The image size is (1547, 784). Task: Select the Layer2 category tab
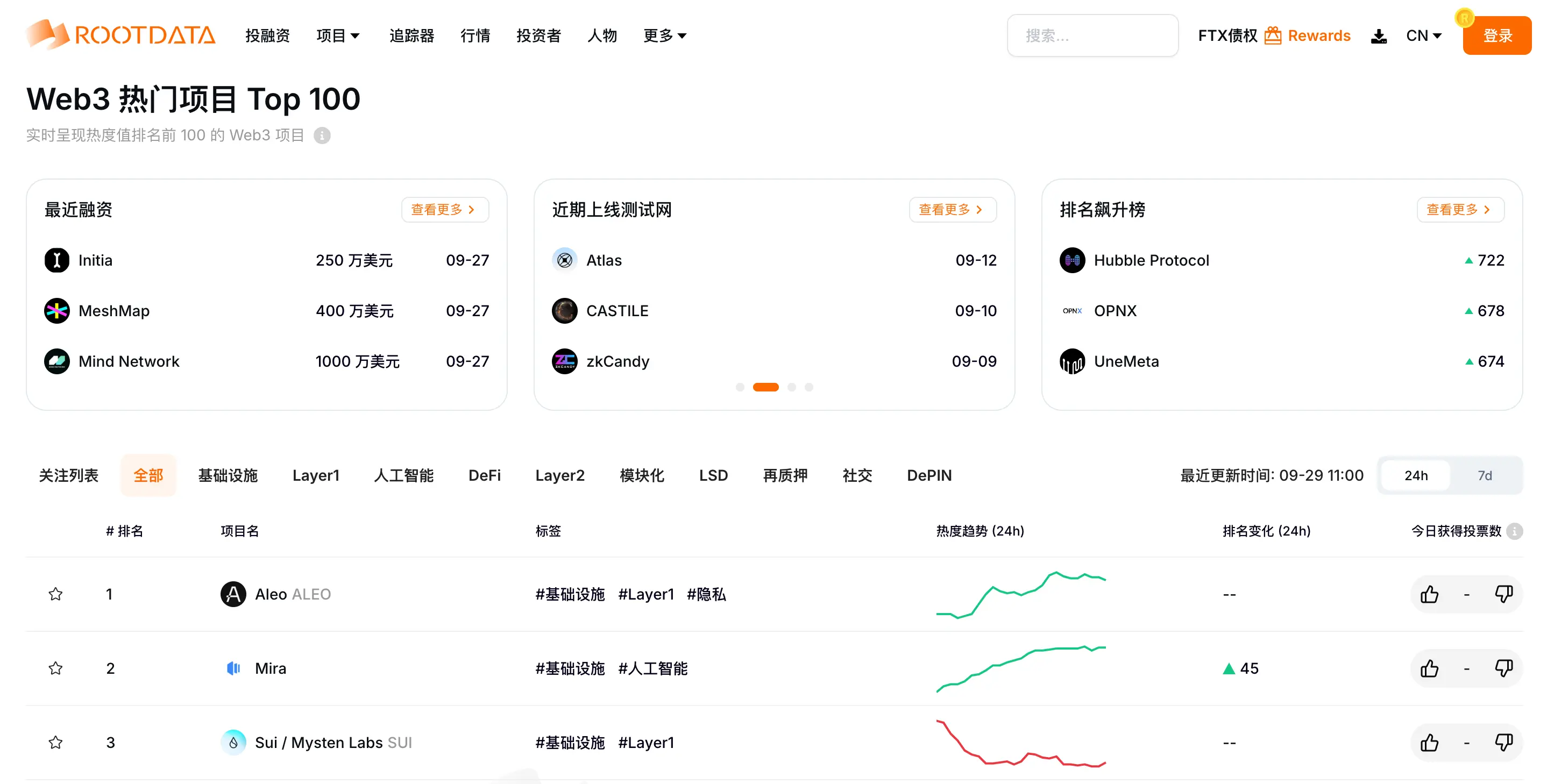click(x=560, y=475)
